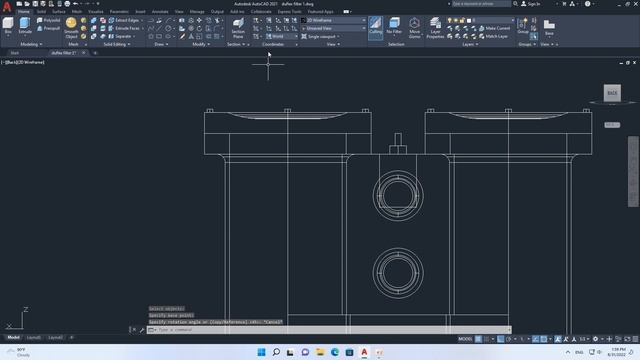
Task: Open Single viewport dropdown
Action: coord(321,36)
